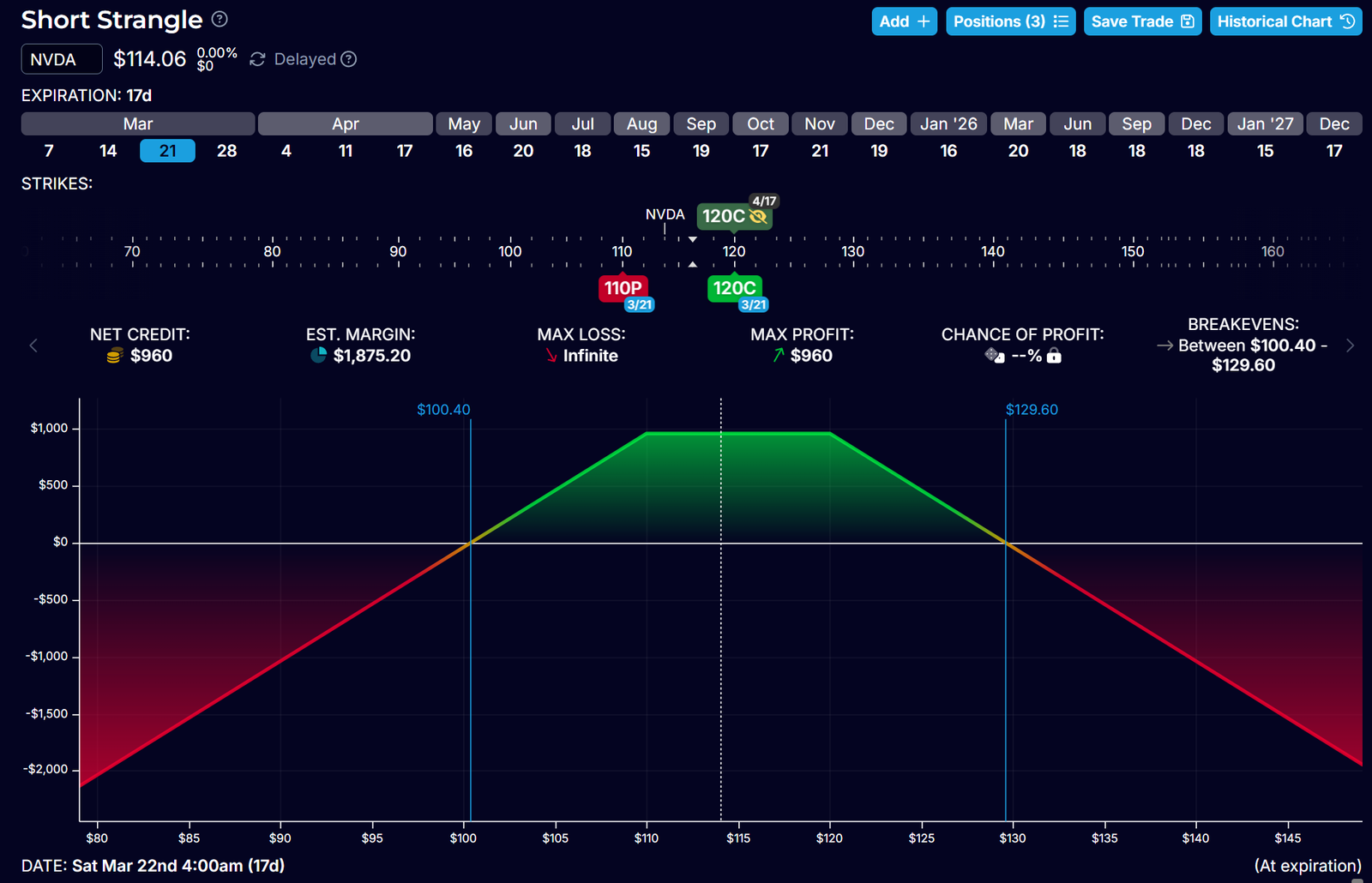Image resolution: width=1372 pixels, height=883 pixels.
Task: Choose the March 21 expiration date
Action: [167, 151]
